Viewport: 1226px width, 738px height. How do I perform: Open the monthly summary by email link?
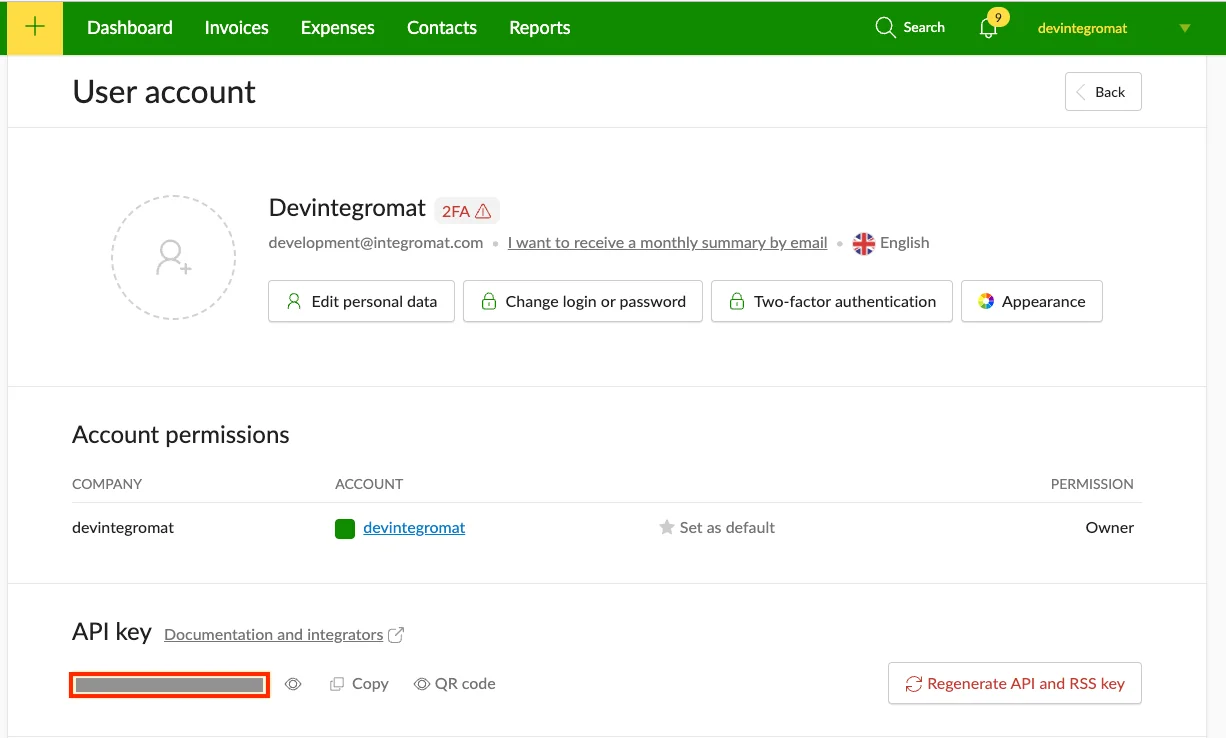[x=667, y=243]
